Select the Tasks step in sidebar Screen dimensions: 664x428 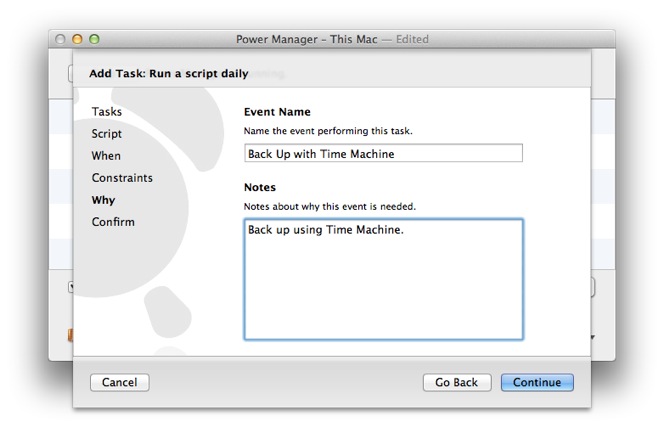pyautogui.click(x=107, y=112)
